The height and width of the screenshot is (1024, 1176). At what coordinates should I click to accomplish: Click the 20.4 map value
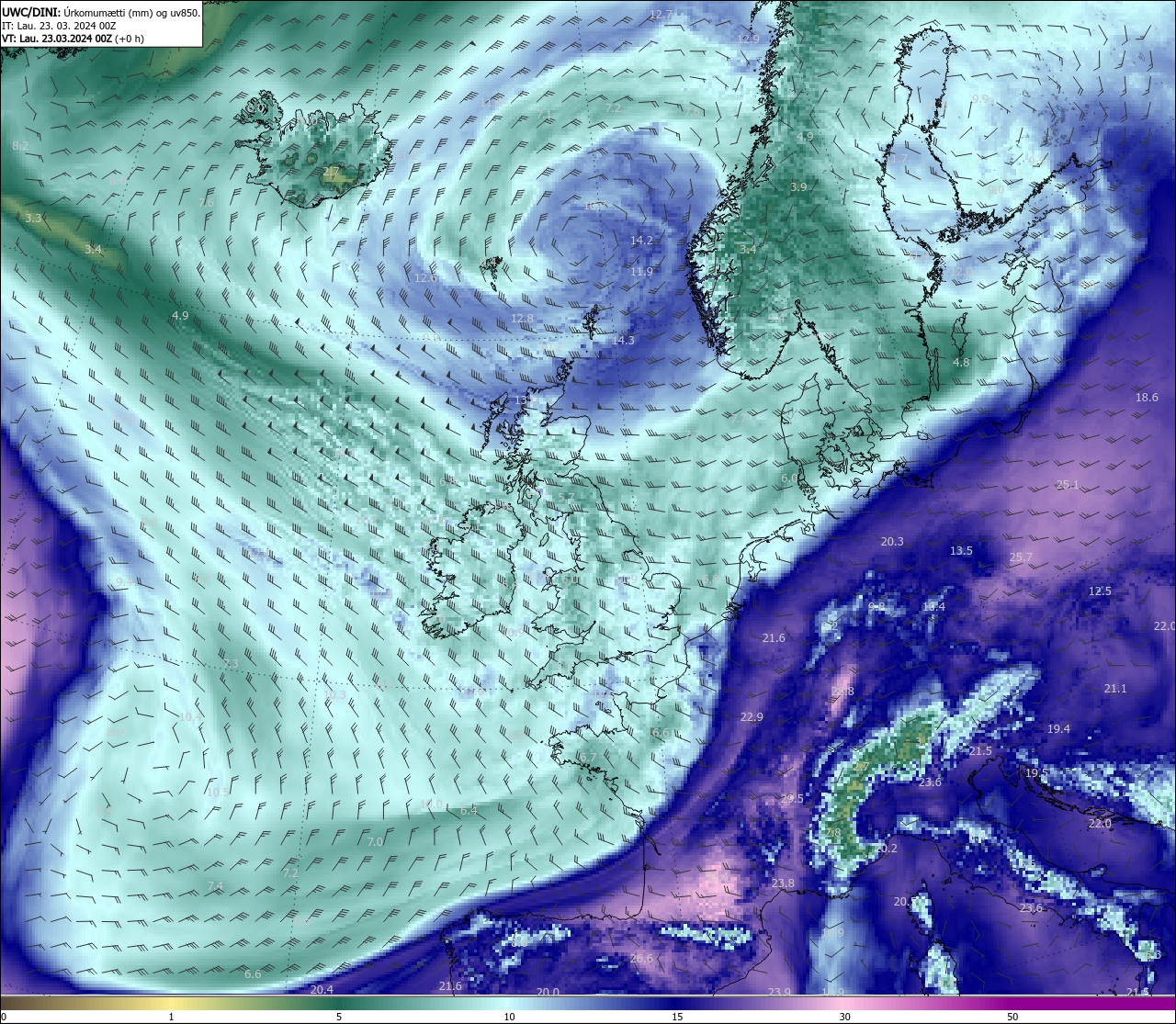tap(322, 989)
